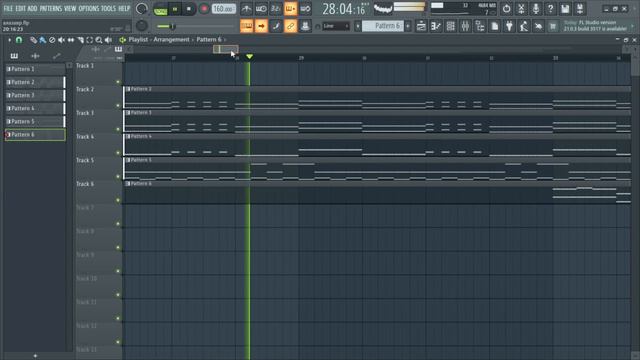Click the microphone one-click recording icon
The width and height of the screenshot is (640, 360).
[536, 9]
